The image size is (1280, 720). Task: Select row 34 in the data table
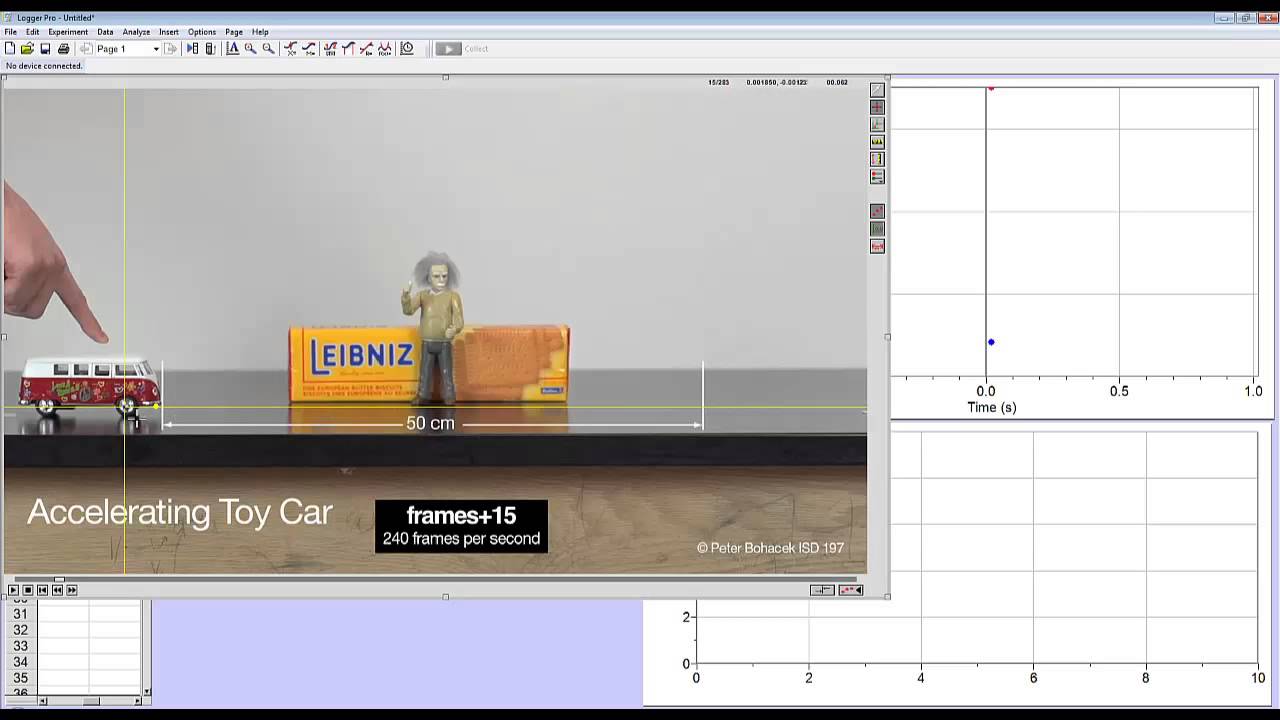[20, 662]
